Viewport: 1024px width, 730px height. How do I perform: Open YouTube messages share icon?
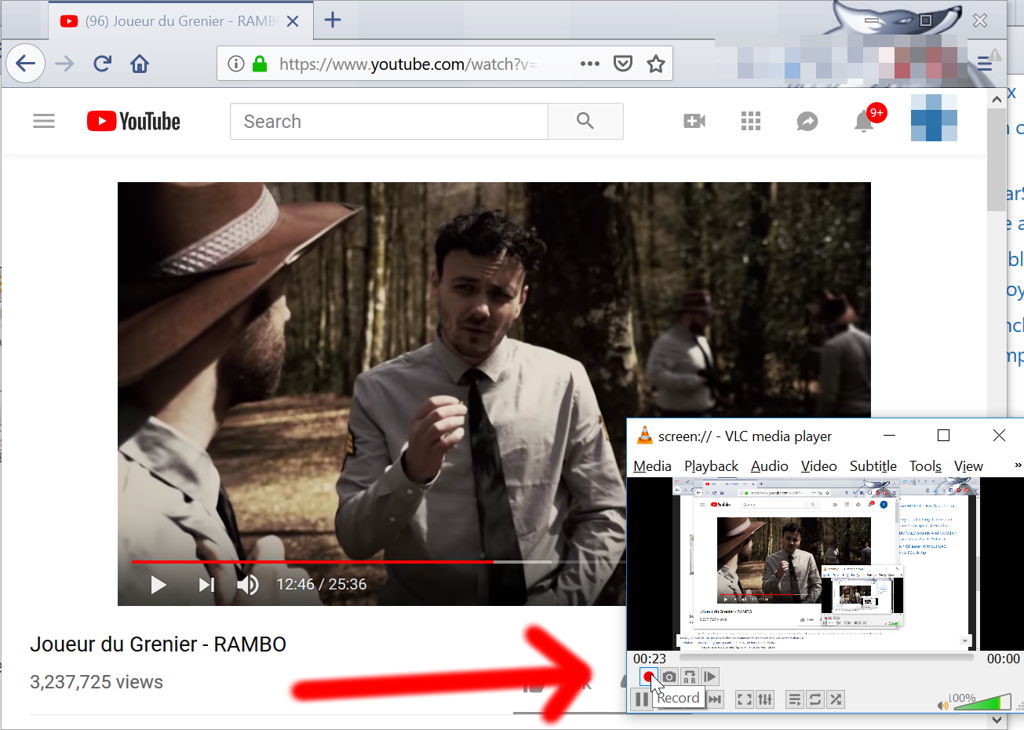pos(807,121)
